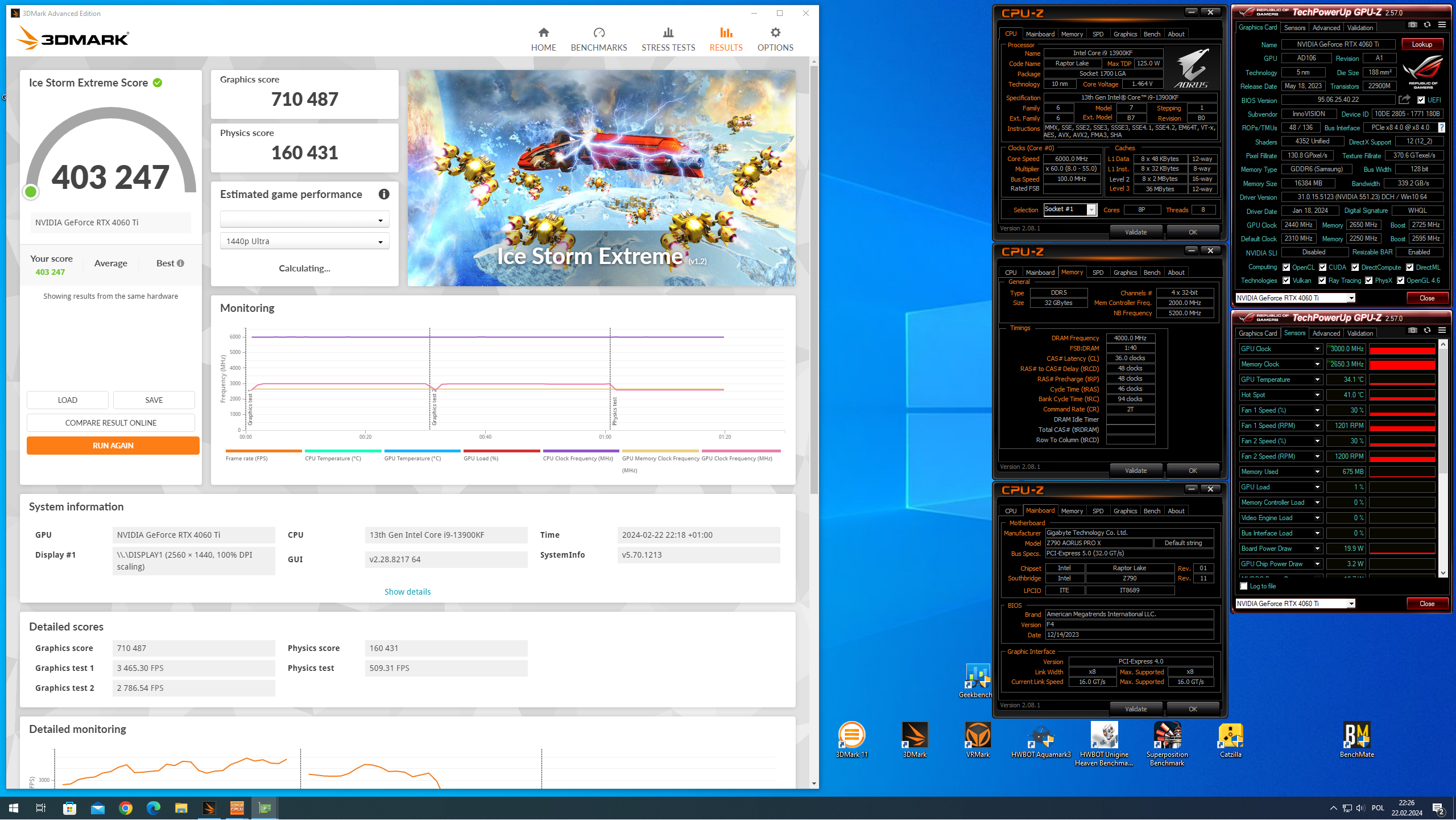Click Estimated game performance info icon

click(384, 195)
